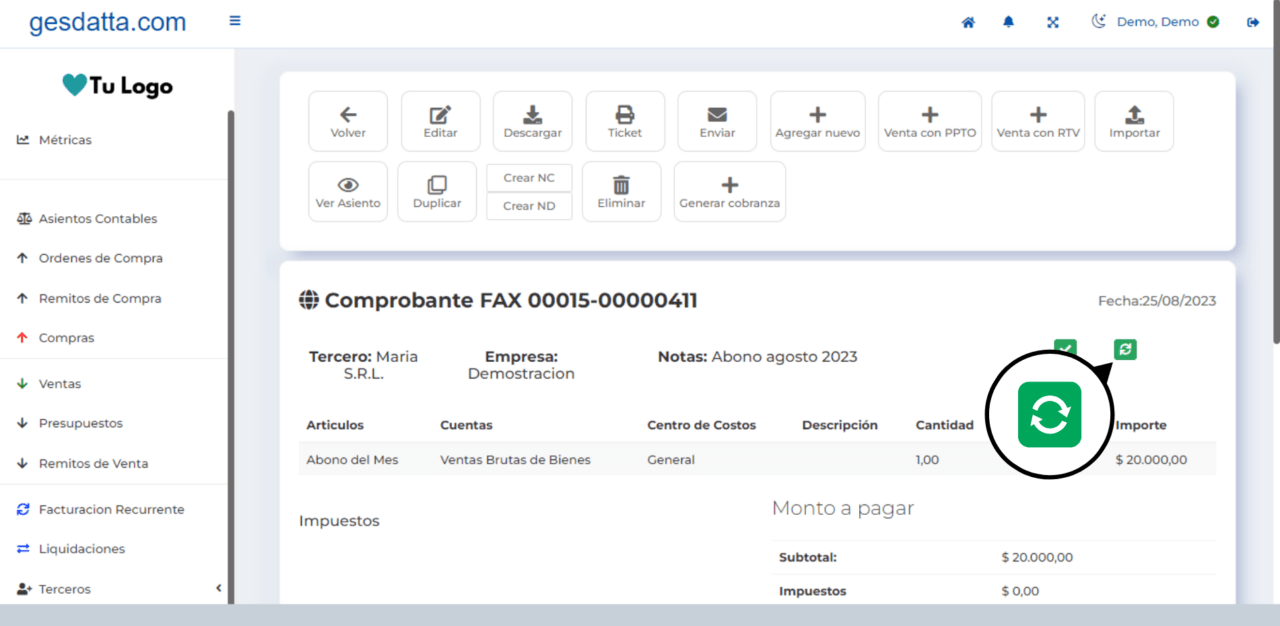This screenshot has height=626, width=1280.
Task: Expand the Terceros sidebar section
Action: [218, 588]
